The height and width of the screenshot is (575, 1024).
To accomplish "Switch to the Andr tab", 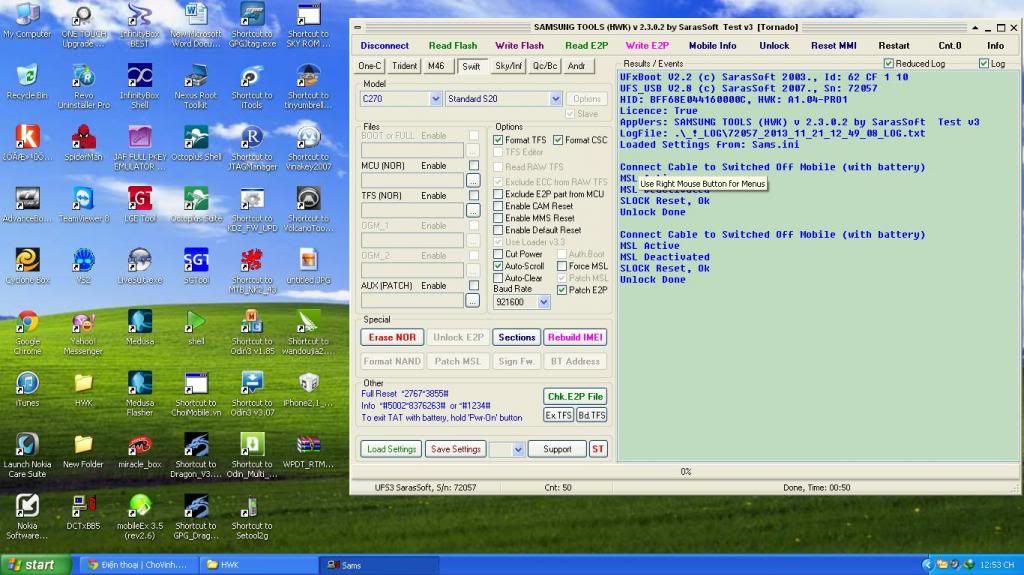I will pos(577,66).
